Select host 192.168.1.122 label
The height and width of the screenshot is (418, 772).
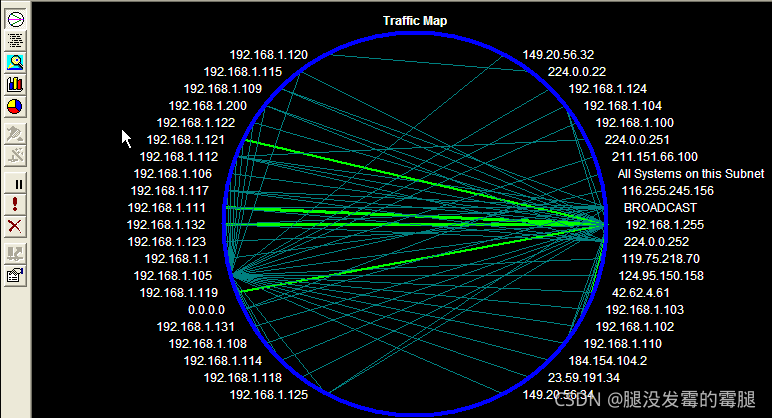[196, 123]
